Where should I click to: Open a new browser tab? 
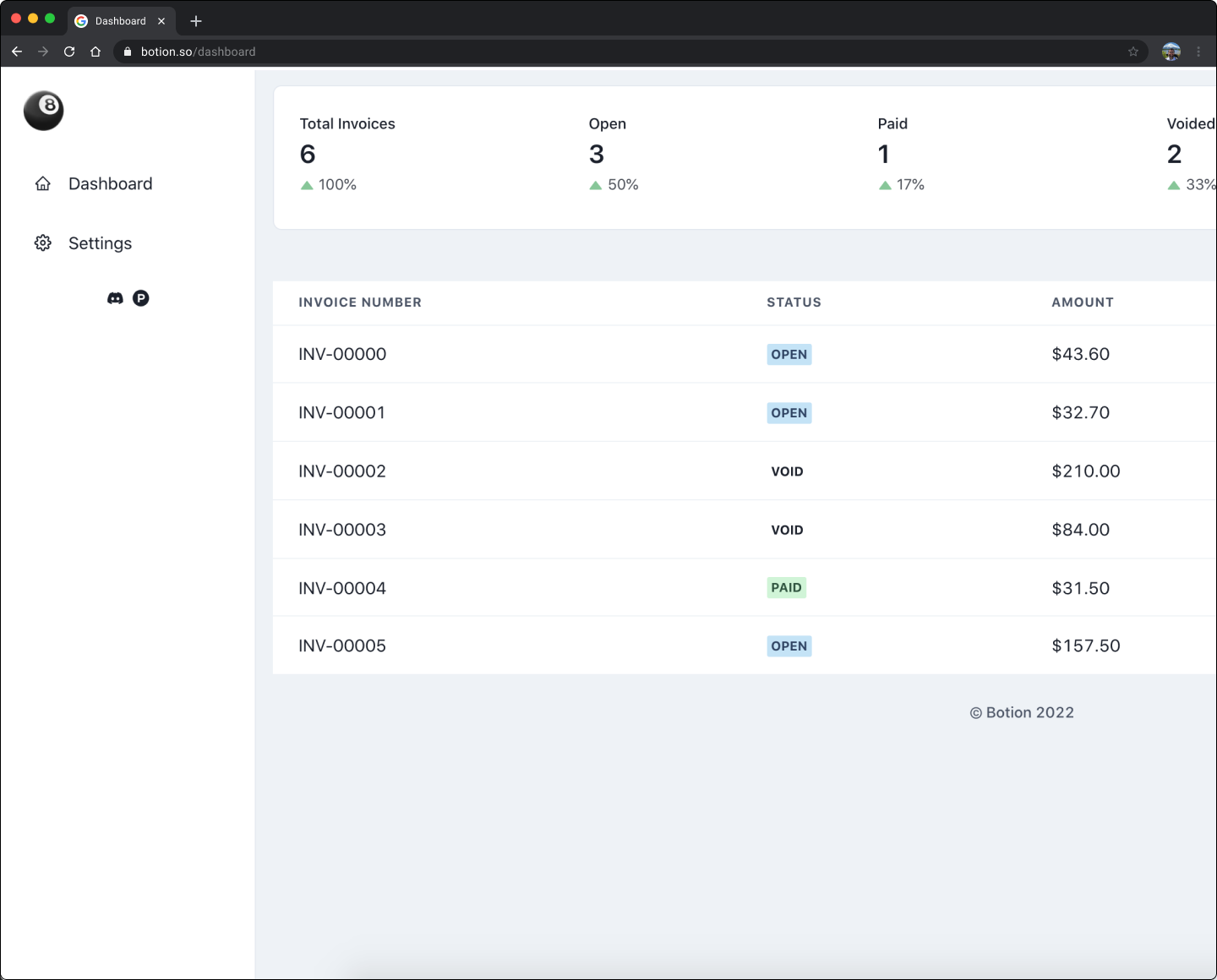click(196, 21)
